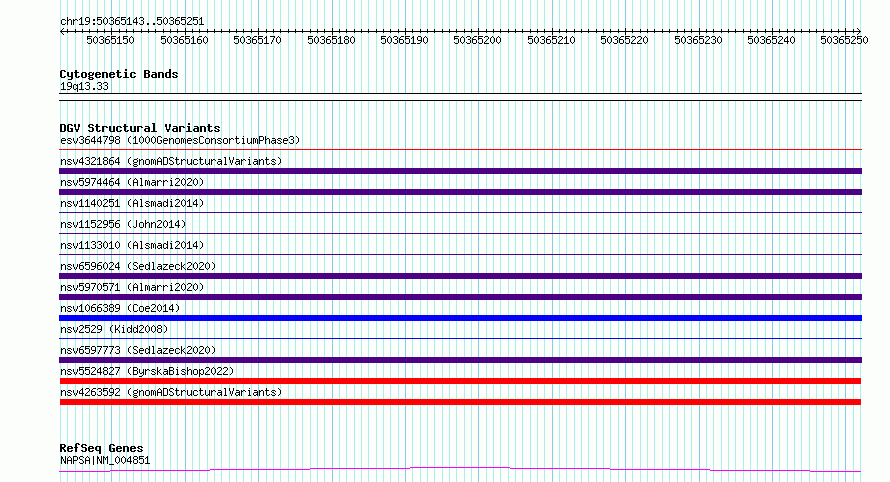Image resolution: width=890 pixels, height=482 pixels.
Task: Click the blue bar under nsv1066389
Action: [460, 318]
